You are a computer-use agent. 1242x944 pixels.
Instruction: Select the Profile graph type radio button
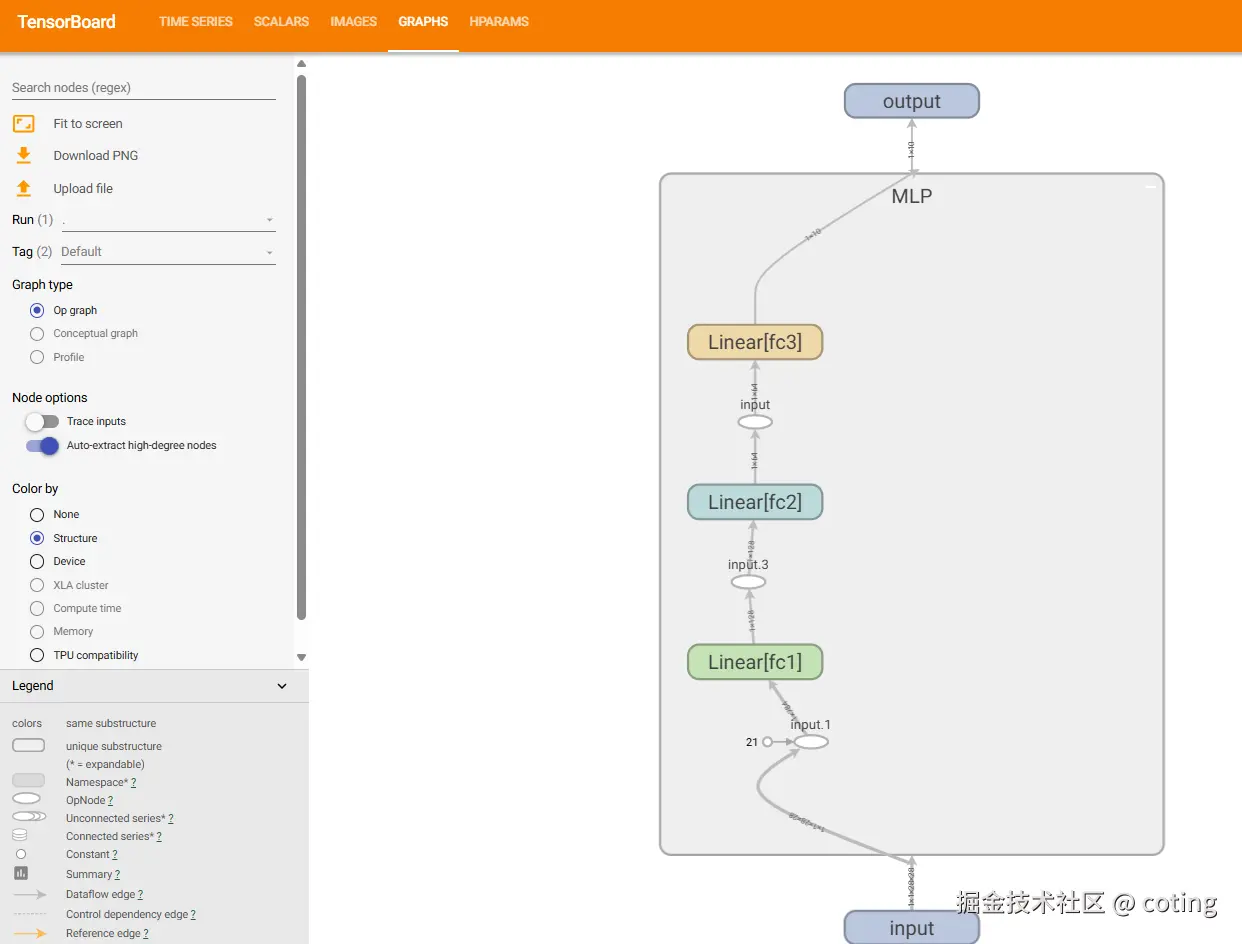point(37,357)
